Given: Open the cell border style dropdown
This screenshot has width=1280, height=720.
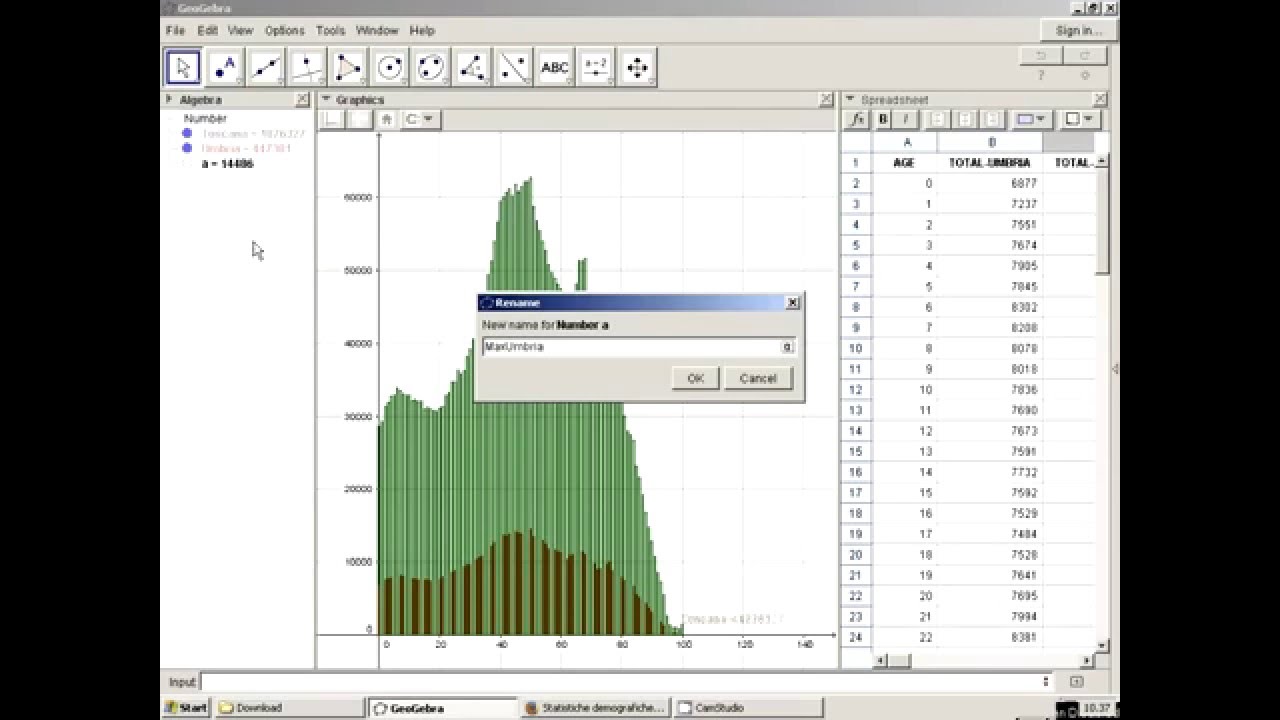Looking at the screenshot, I should 1078,119.
